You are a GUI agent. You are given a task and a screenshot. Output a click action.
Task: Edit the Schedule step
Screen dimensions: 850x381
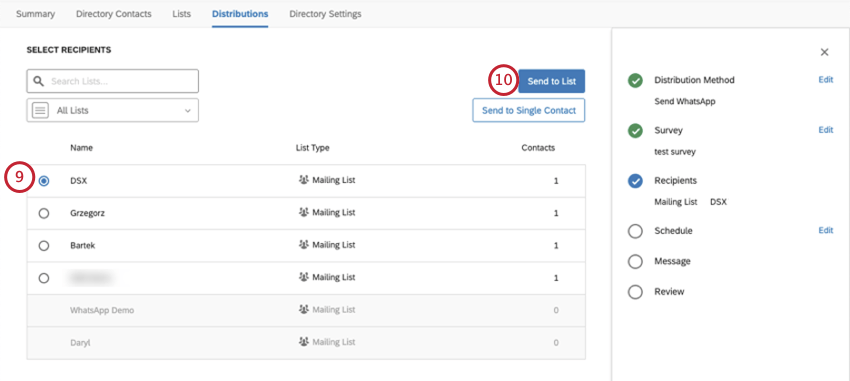tap(826, 230)
